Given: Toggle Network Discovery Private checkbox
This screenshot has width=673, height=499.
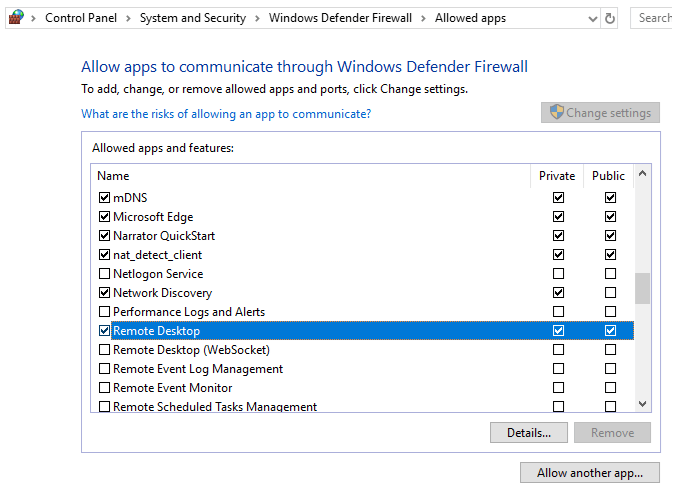Looking at the screenshot, I should click(558, 293).
